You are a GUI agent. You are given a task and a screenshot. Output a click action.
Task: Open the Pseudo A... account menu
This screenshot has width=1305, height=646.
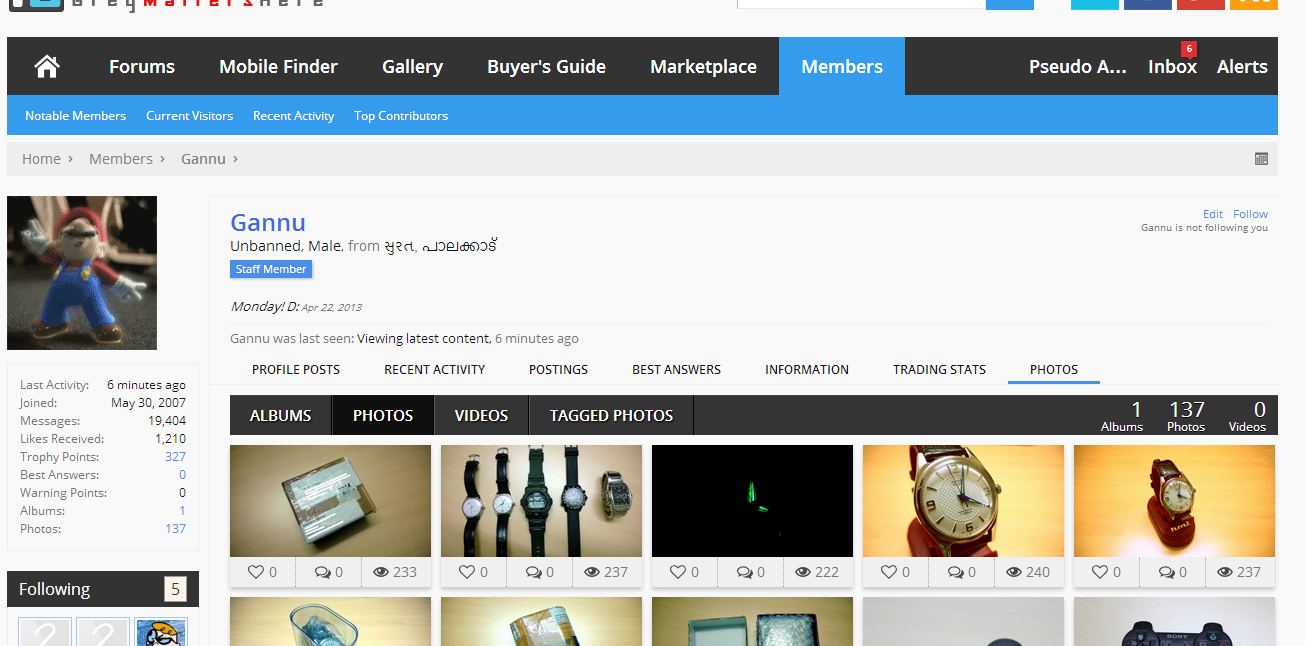tap(1078, 67)
